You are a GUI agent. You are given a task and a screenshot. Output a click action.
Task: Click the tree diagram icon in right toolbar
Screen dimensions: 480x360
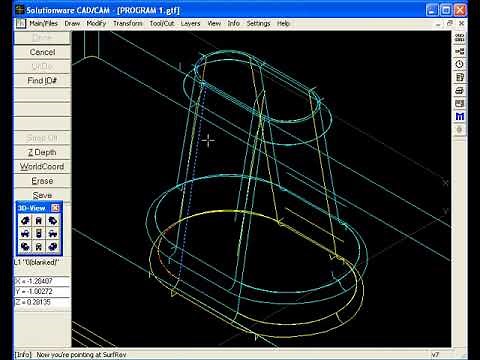coord(460,51)
